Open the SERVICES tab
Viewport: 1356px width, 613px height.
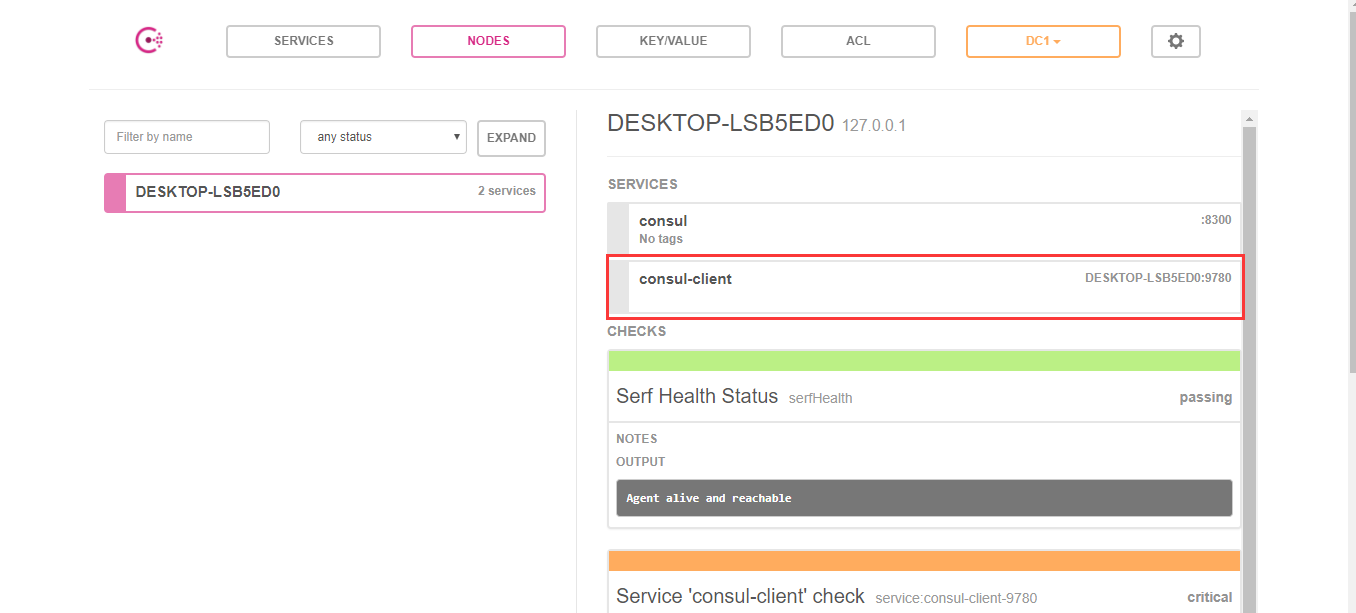click(x=304, y=41)
